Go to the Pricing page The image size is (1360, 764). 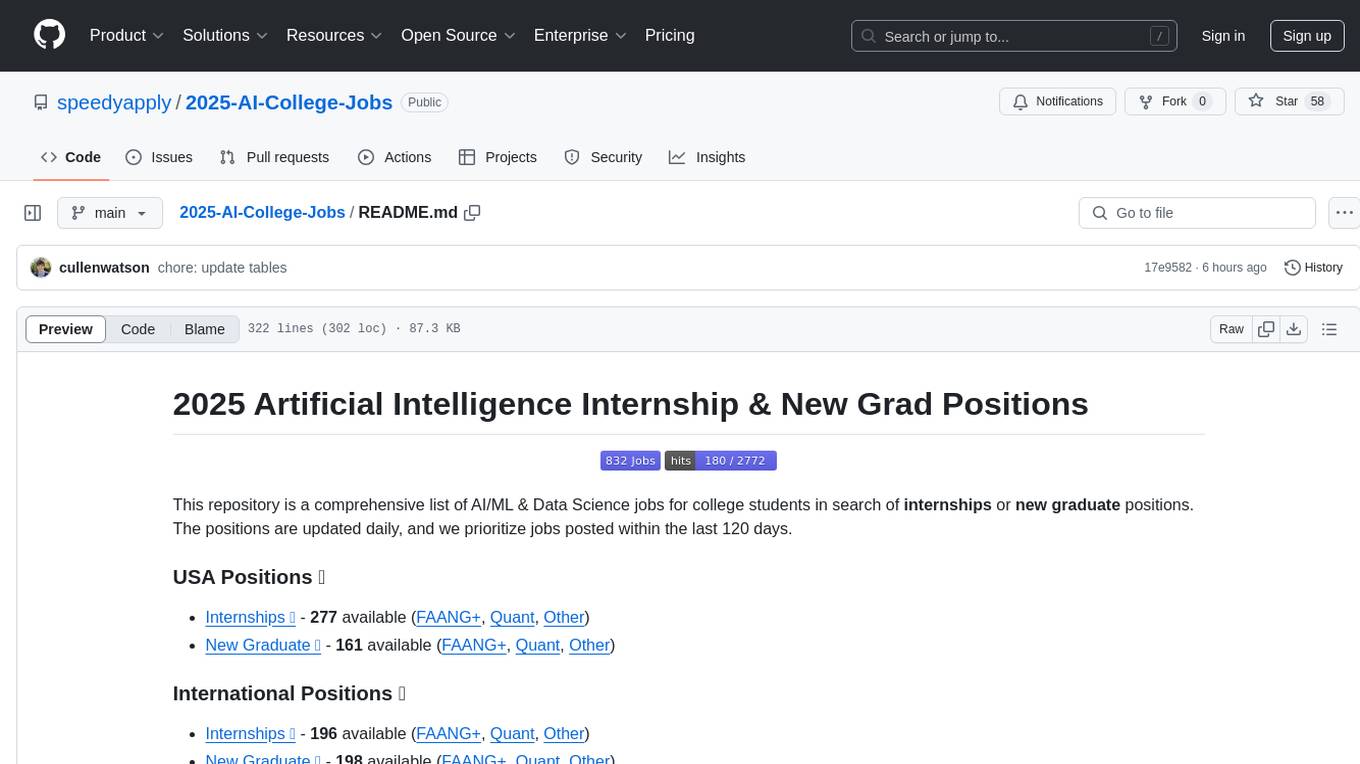click(x=670, y=35)
